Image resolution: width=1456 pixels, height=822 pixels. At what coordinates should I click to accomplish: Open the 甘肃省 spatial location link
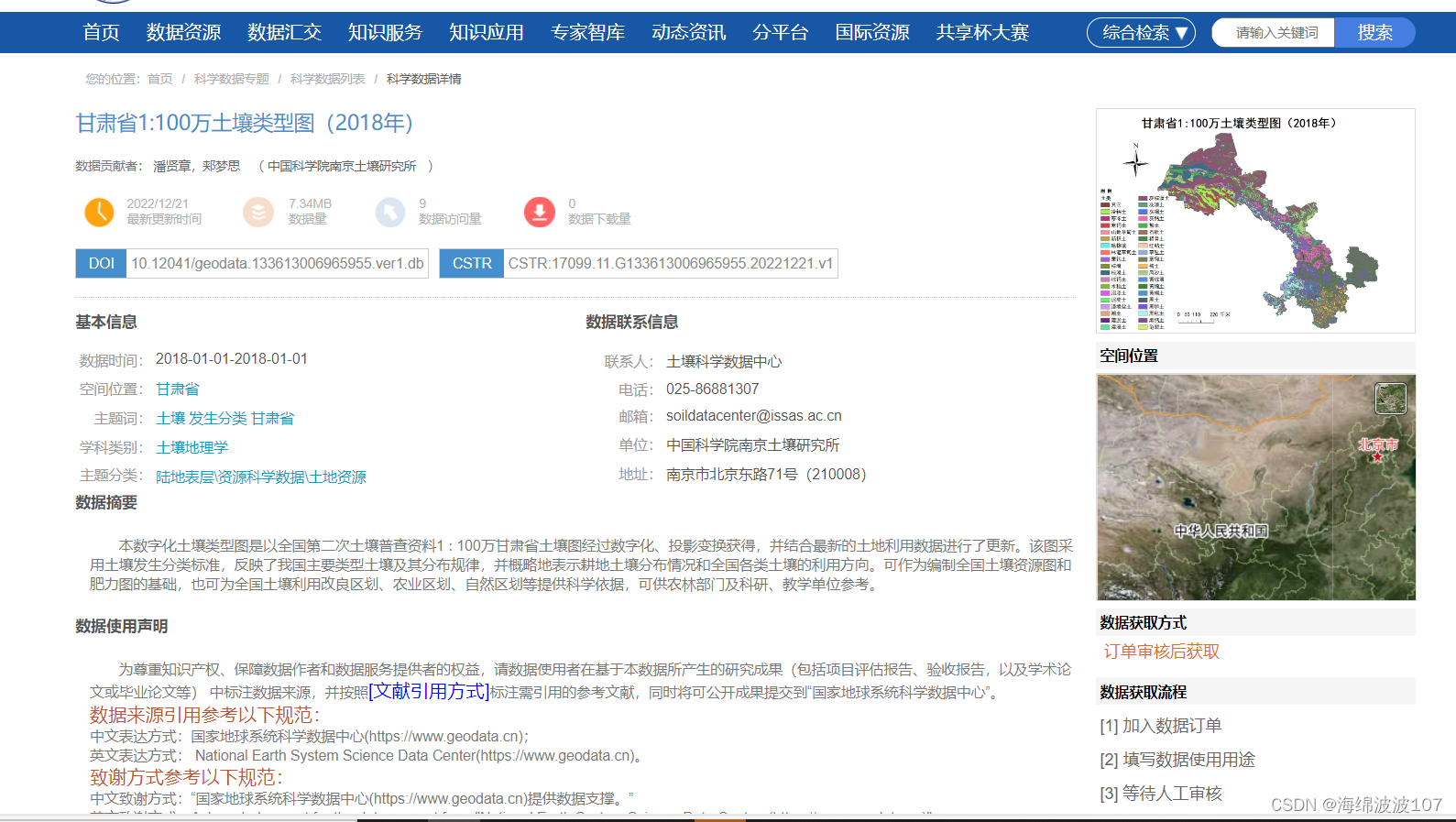[178, 389]
